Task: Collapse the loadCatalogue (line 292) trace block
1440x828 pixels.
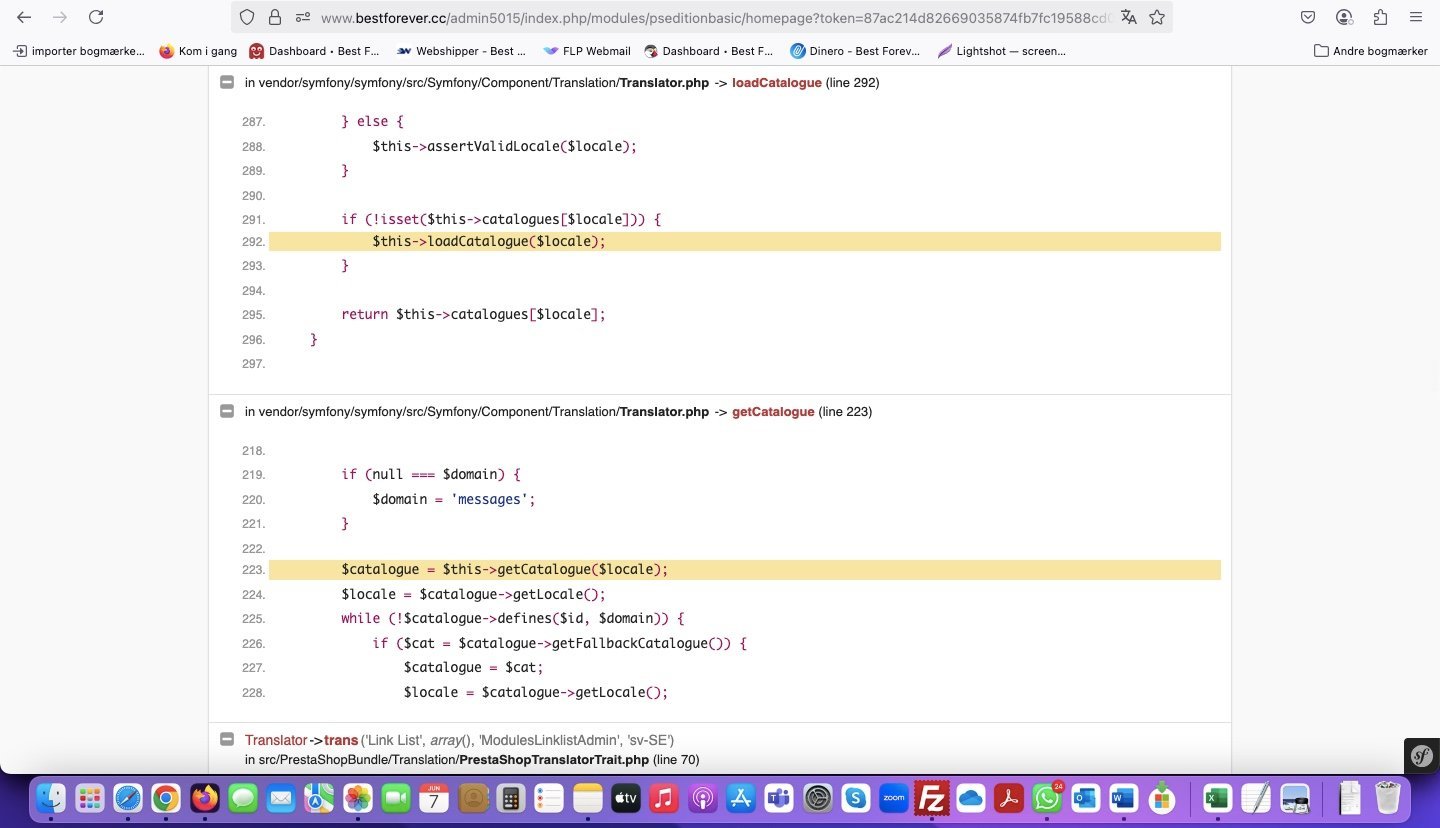Action: pos(227,83)
